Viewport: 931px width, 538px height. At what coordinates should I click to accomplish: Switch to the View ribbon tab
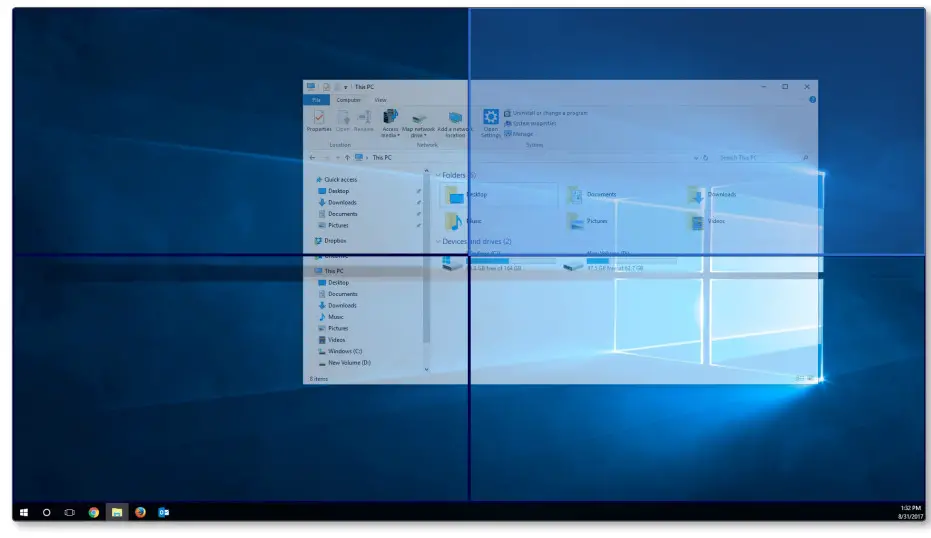point(380,100)
